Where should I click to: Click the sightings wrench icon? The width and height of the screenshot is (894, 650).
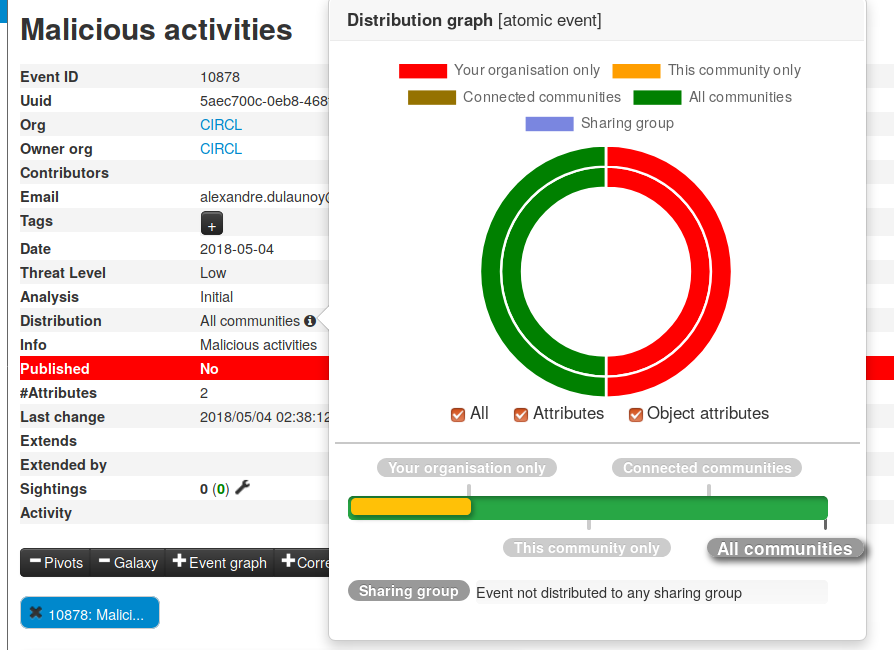point(242,488)
